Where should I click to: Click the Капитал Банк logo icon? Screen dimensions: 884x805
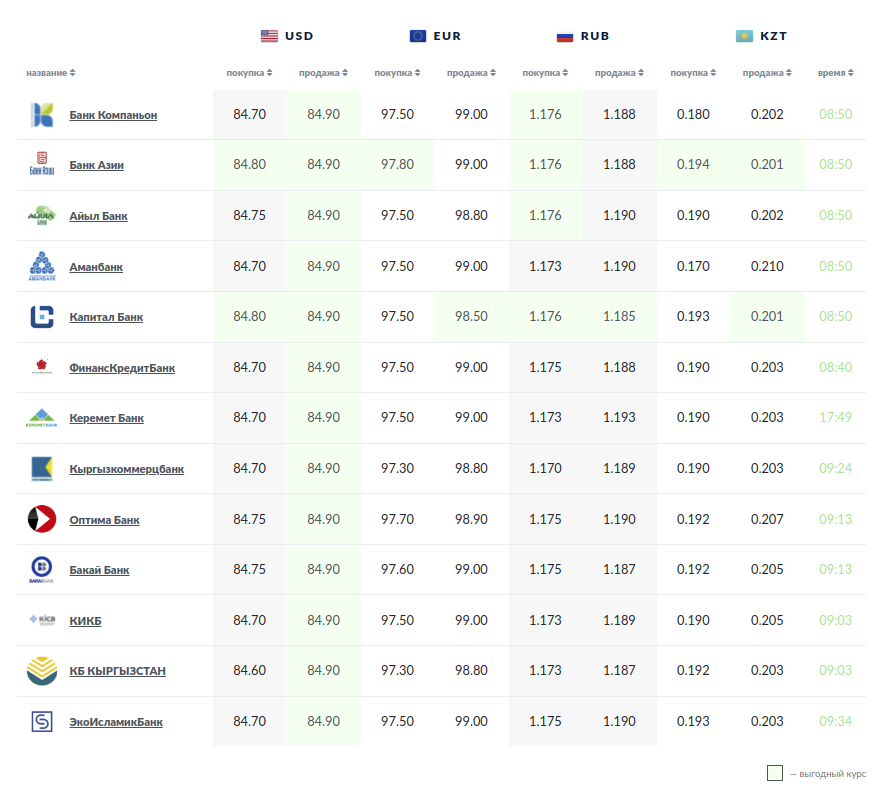[x=41, y=317]
